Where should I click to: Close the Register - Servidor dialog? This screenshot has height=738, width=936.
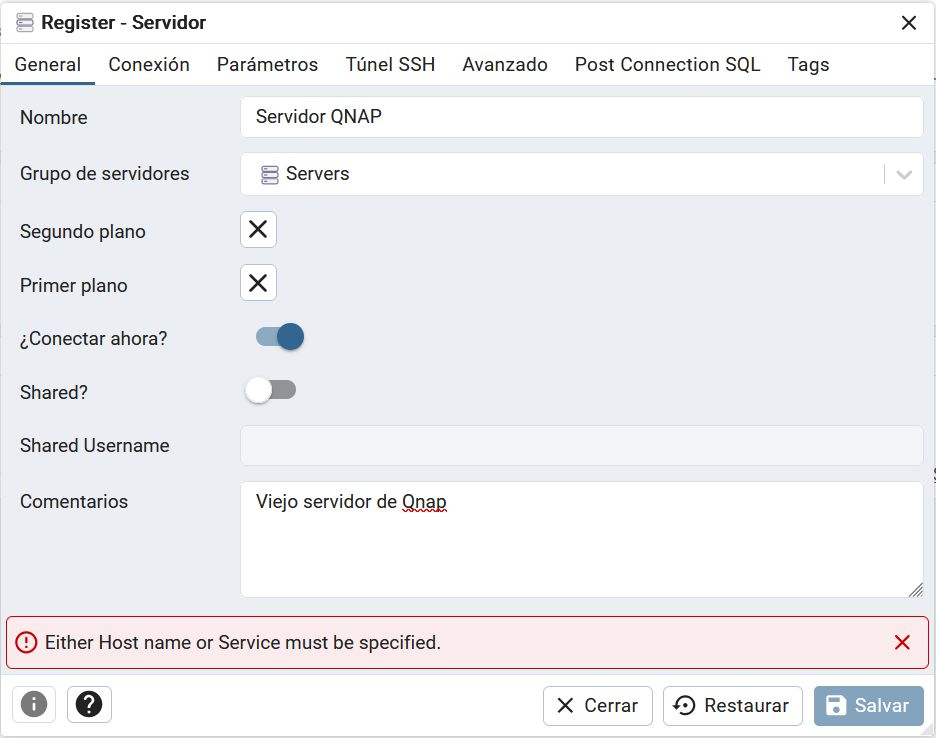pos(908,23)
